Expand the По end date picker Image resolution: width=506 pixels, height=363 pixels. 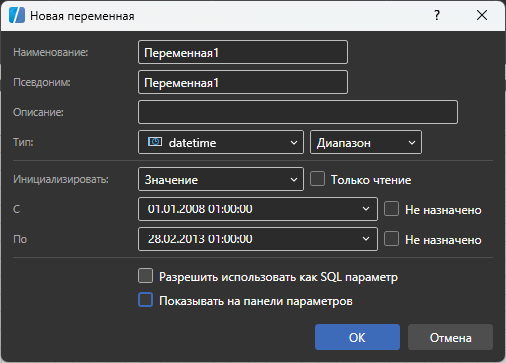(x=366, y=239)
